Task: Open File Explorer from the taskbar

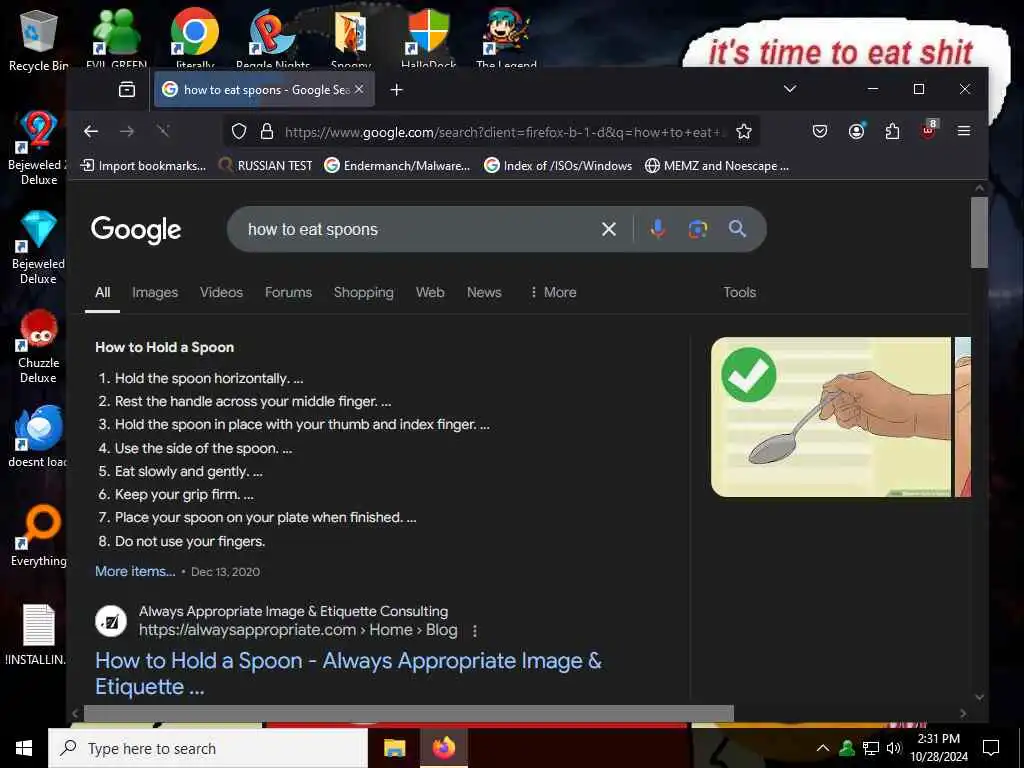Action: tap(394, 748)
